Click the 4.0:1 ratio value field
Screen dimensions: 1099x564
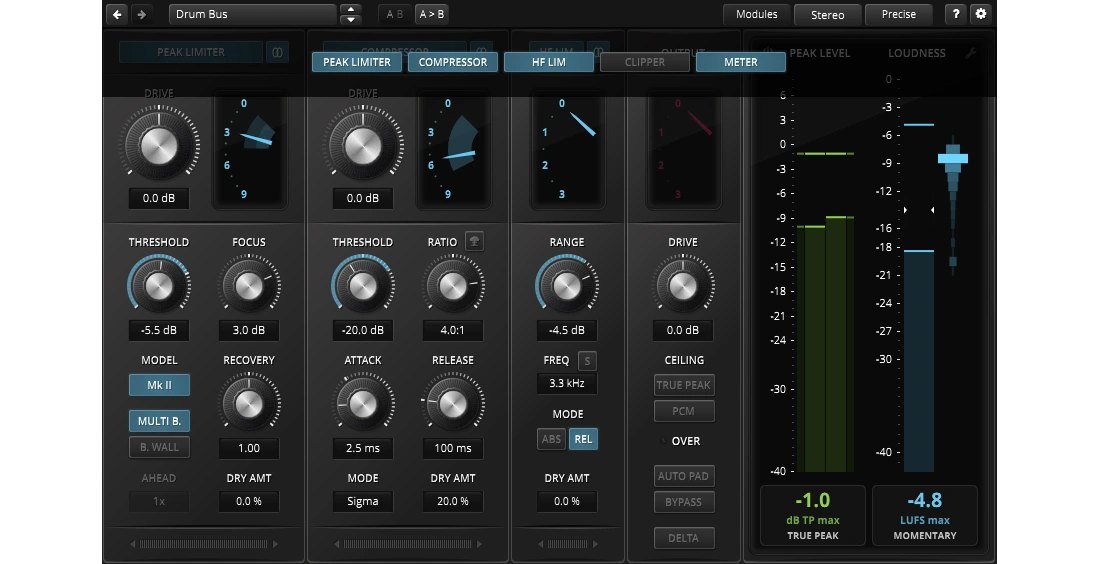coord(453,330)
